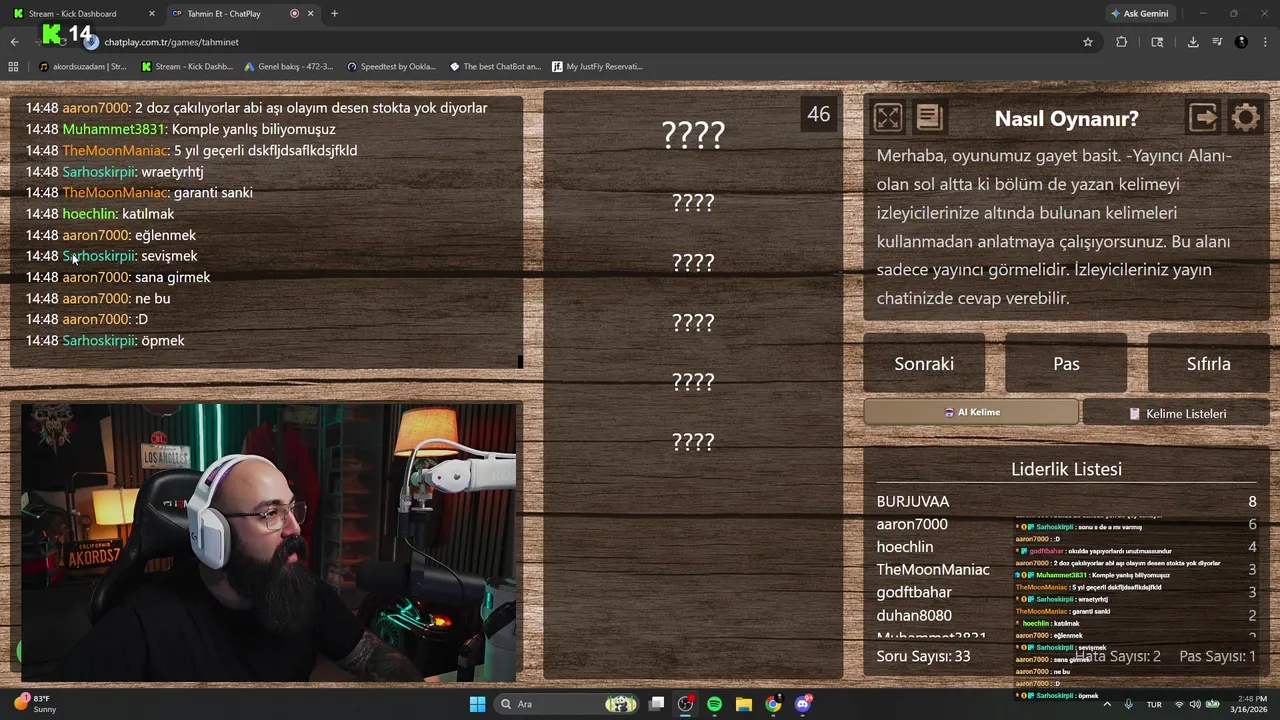Click godftbahar in the leaderboard
The height and width of the screenshot is (720, 1280).
(914, 592)
